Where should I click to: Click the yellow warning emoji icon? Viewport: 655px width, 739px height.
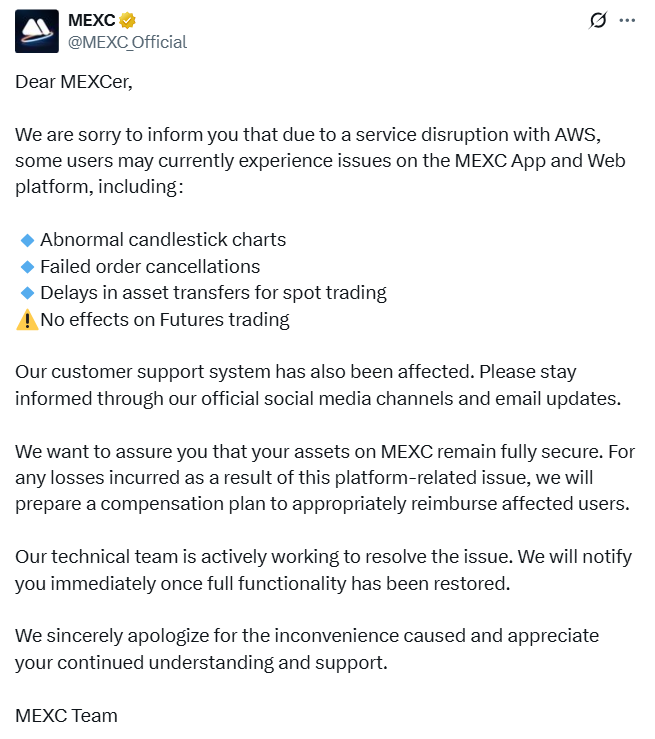click(27, 320)
